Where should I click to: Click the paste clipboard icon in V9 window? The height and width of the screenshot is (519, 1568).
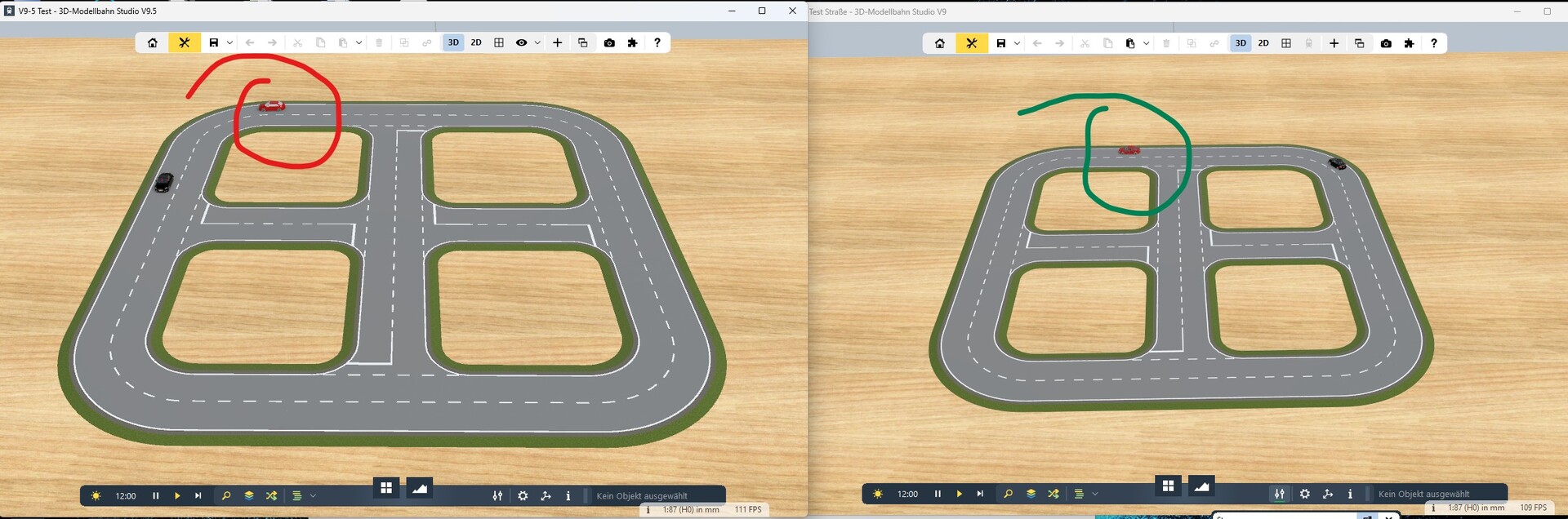(x=1130, y=43)
